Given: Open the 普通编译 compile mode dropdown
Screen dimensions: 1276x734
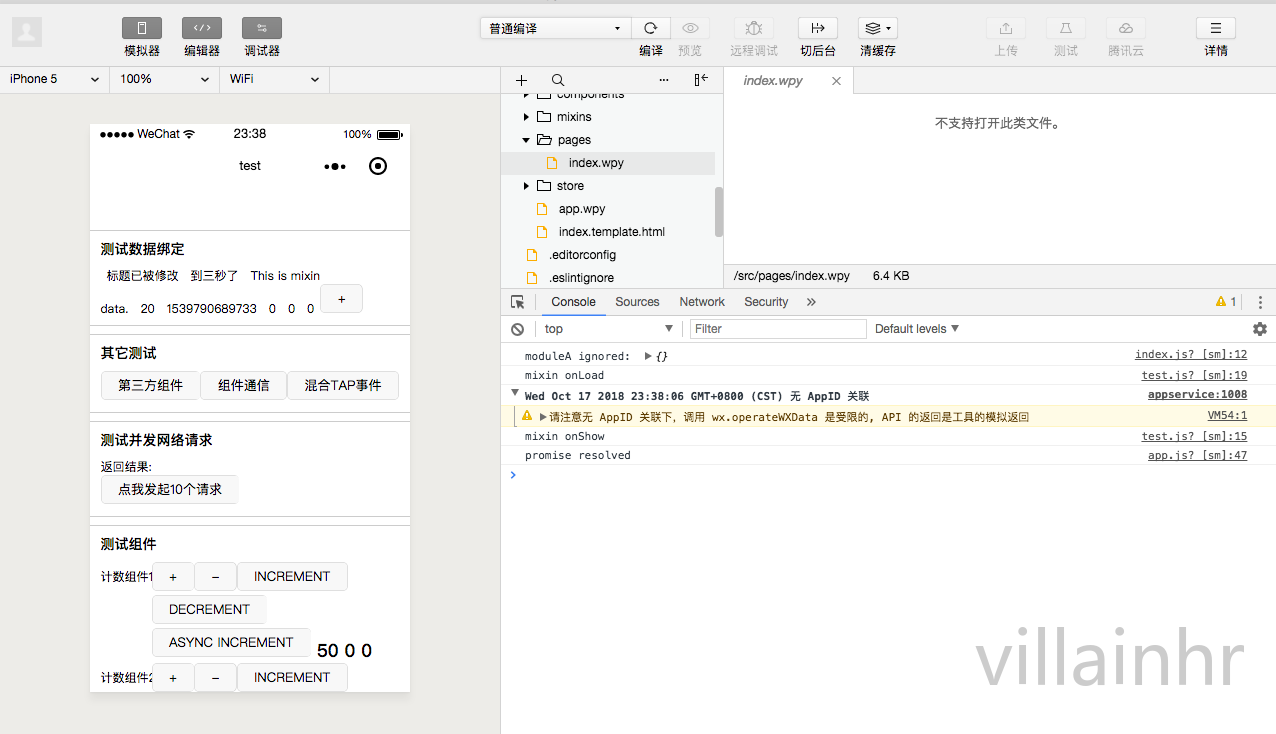Looking at the screenshot, I should [x=554, y=27].
